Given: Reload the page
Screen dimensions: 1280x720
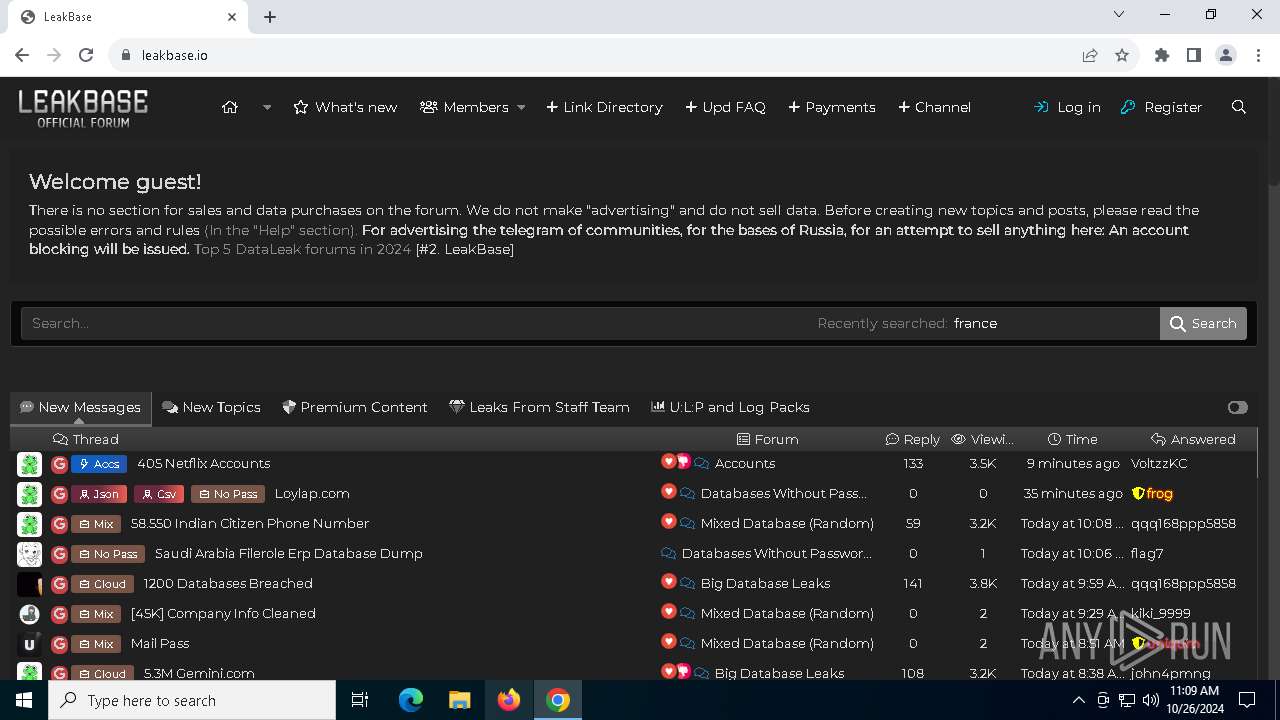Looking at the screenshot, I should pos(86,55).
